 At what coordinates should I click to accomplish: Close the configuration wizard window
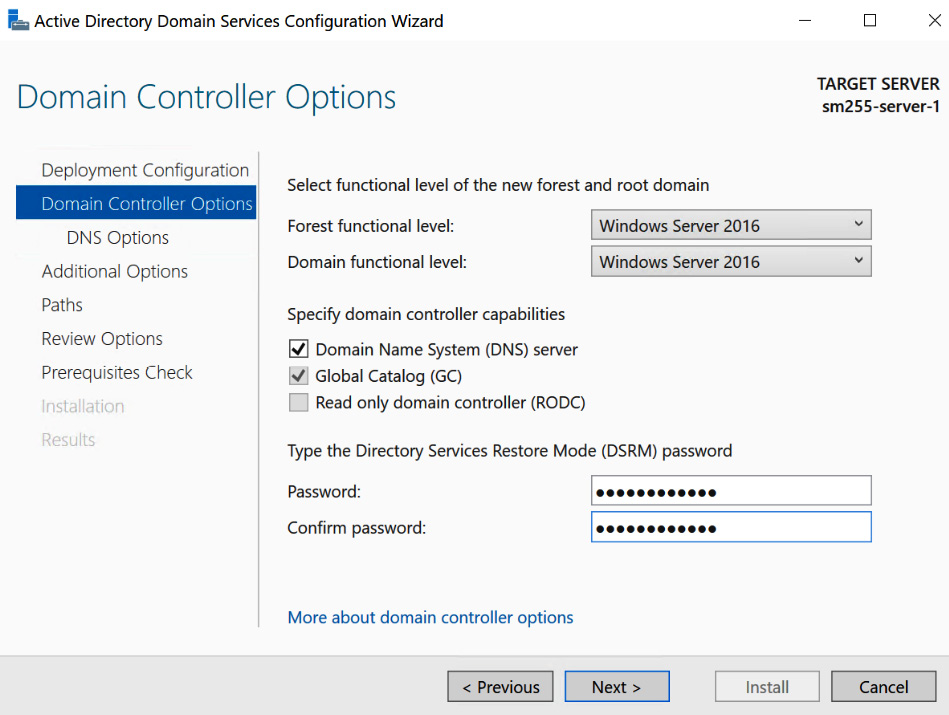934,21
